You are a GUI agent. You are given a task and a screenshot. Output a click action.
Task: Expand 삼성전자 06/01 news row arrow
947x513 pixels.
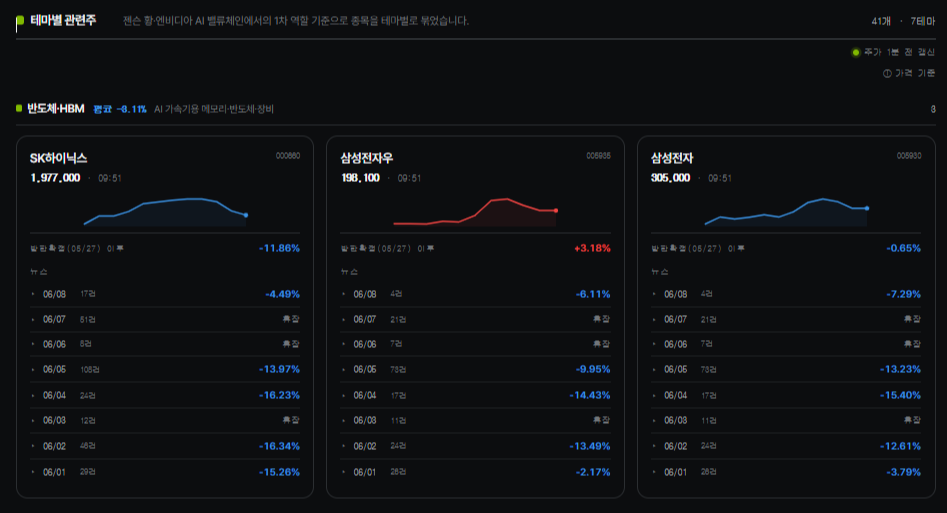(654, 472)
